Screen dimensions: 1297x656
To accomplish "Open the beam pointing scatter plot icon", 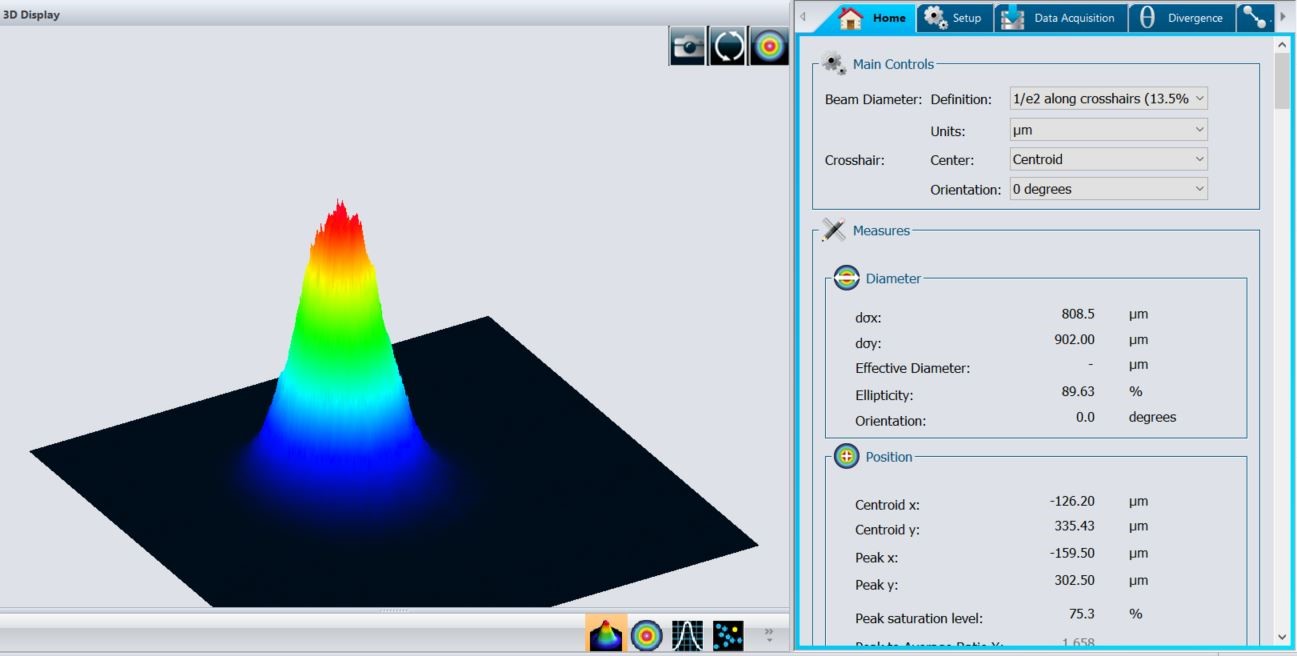I will [x=726, y=632].
